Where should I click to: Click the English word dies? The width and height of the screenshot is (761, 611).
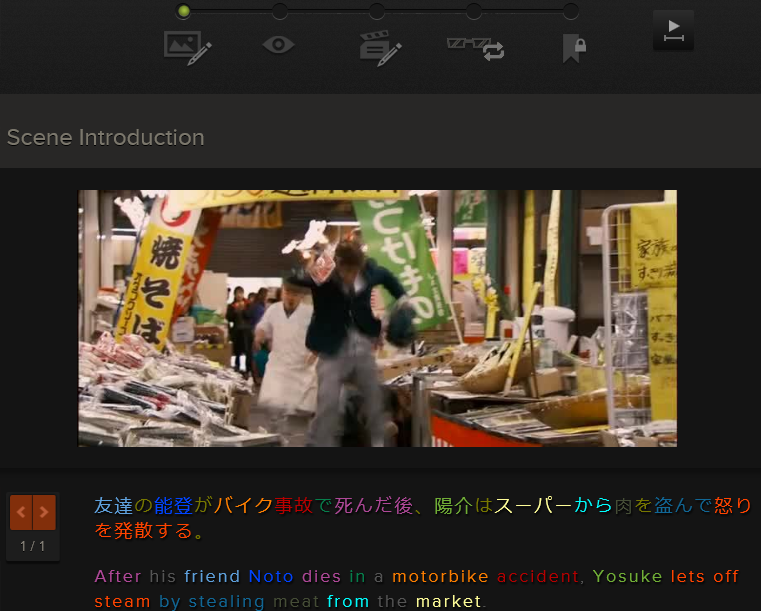(321, 577)
